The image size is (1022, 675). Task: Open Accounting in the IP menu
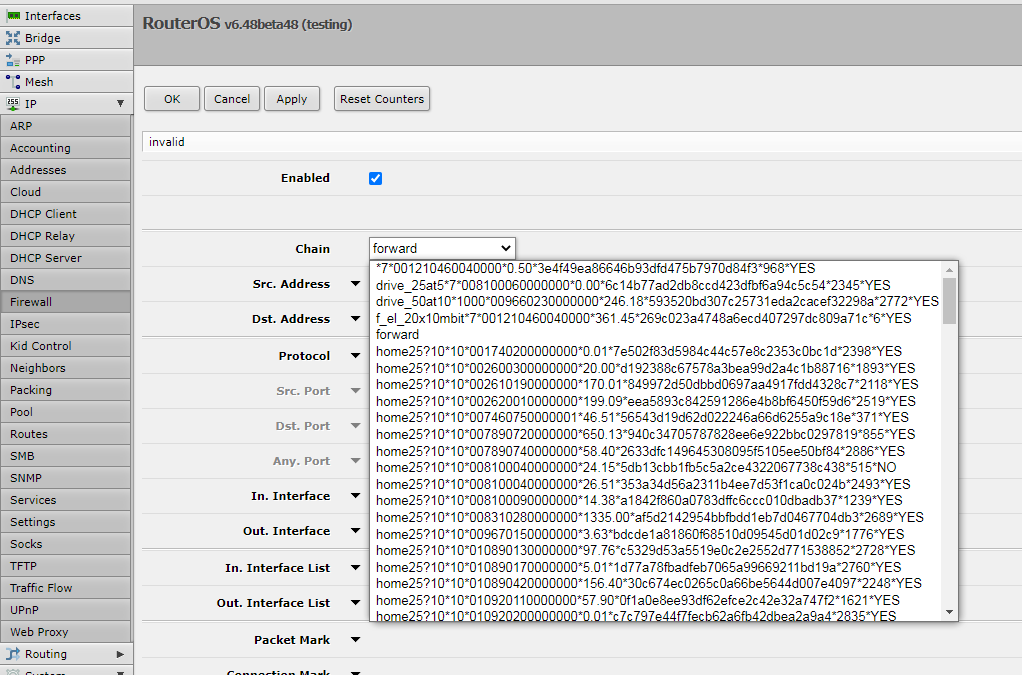(66, 148)
